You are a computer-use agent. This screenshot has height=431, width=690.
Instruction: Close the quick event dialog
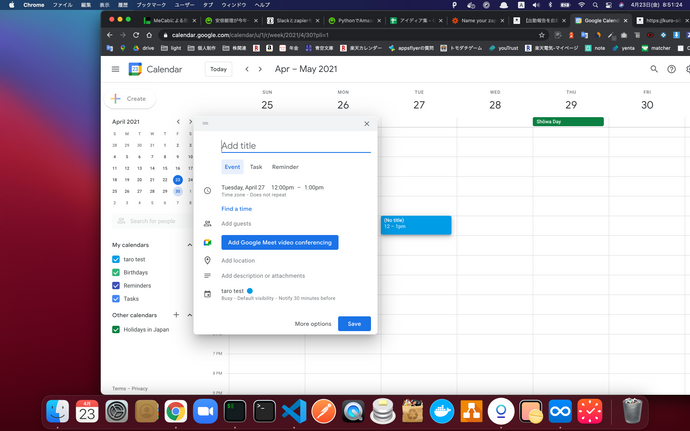point(367,124)
